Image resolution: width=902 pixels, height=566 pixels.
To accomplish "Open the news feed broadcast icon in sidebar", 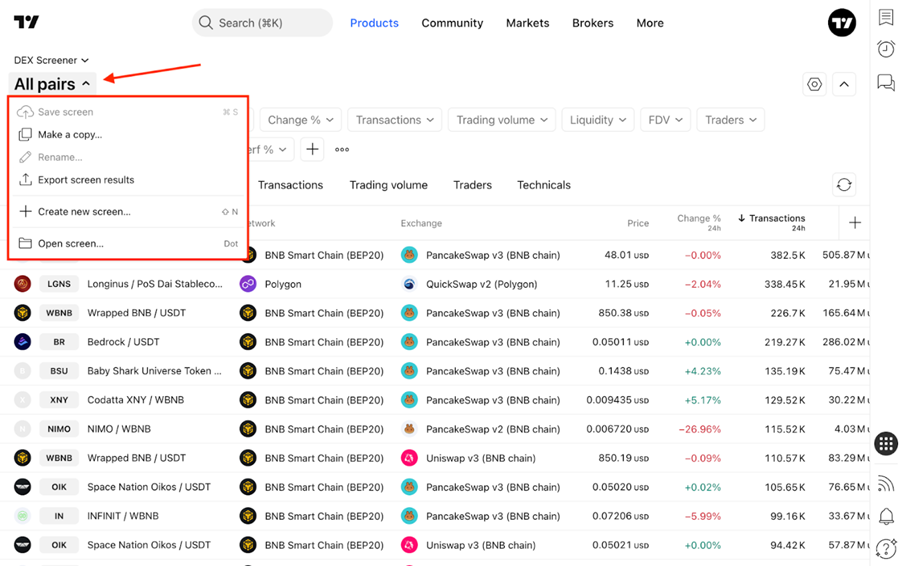I will (886, 483).
